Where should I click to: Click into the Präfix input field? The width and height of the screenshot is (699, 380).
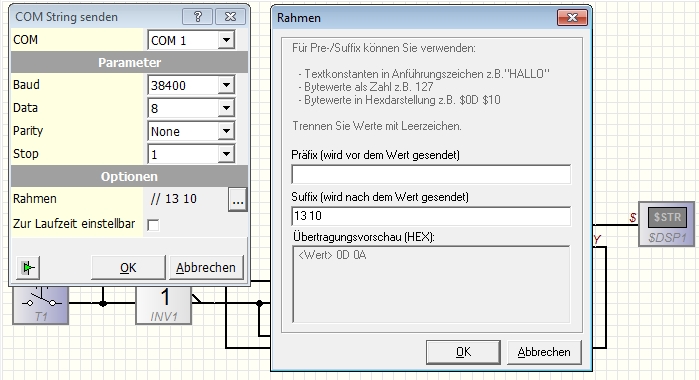coord(431,174)
